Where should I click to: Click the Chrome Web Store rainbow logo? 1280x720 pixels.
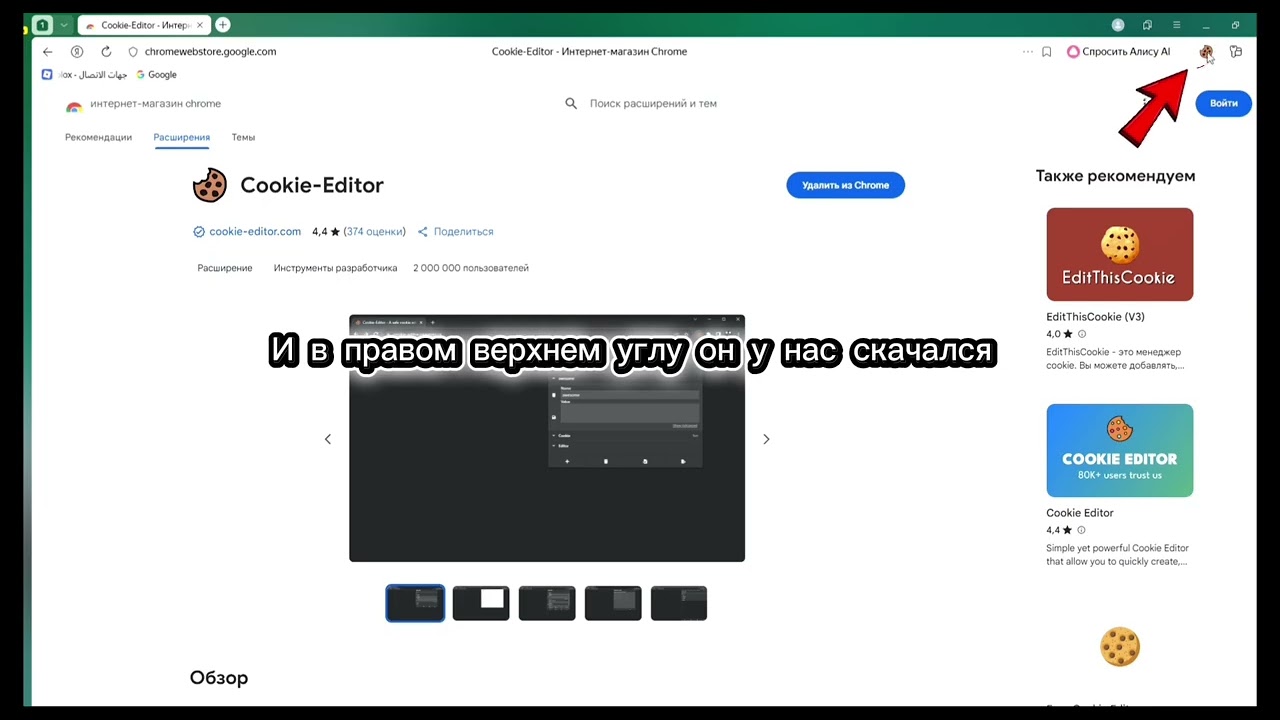point(74,104)
